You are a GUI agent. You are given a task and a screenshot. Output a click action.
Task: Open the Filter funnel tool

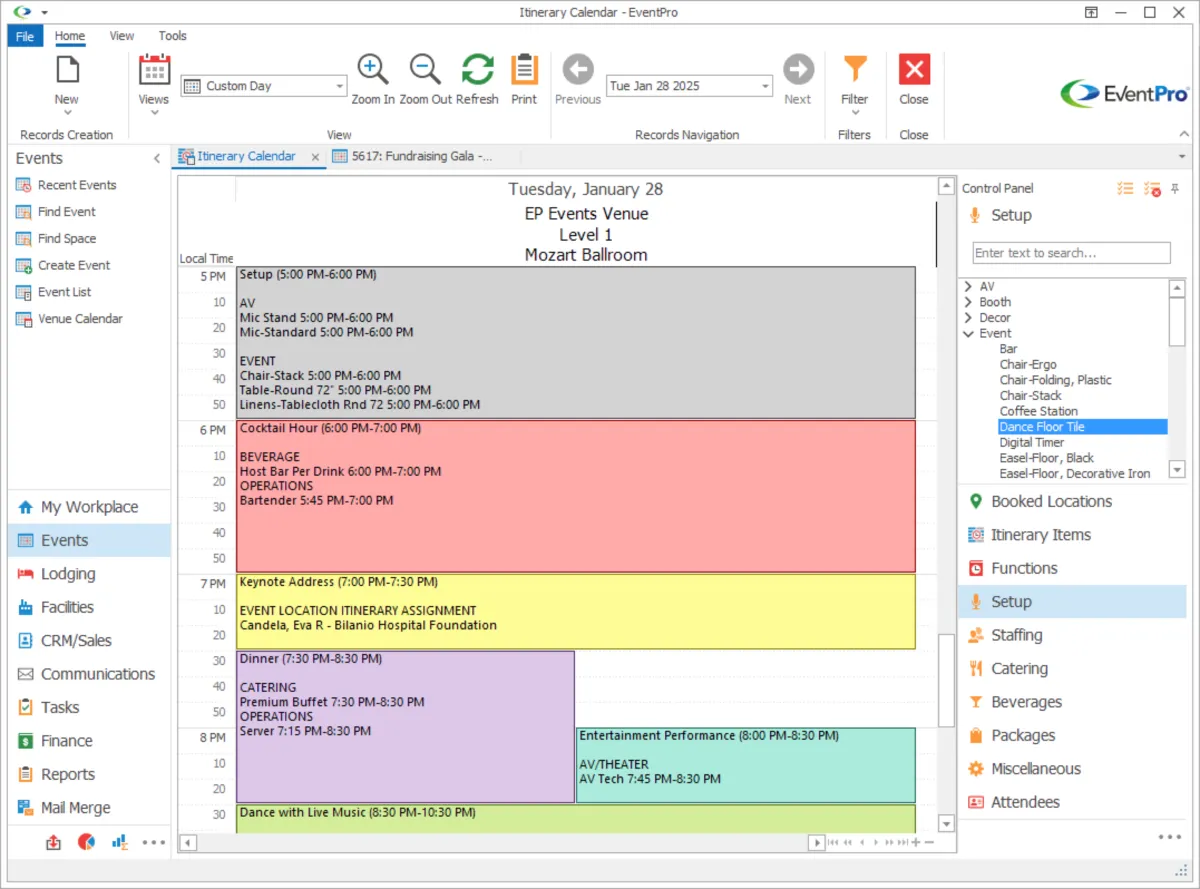pyautogui.click(x=854, y=70)
